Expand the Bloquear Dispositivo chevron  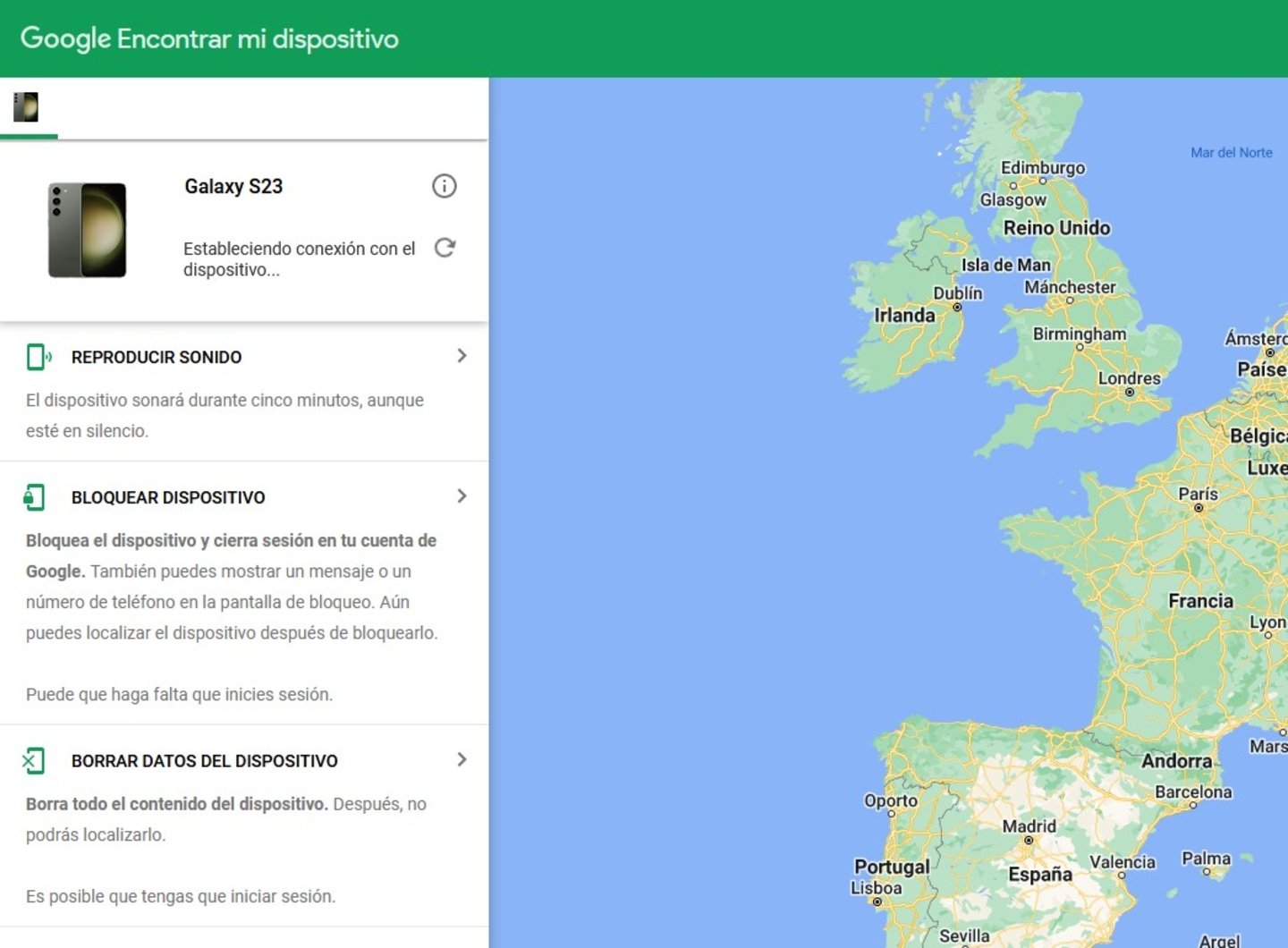coord(462,496)
